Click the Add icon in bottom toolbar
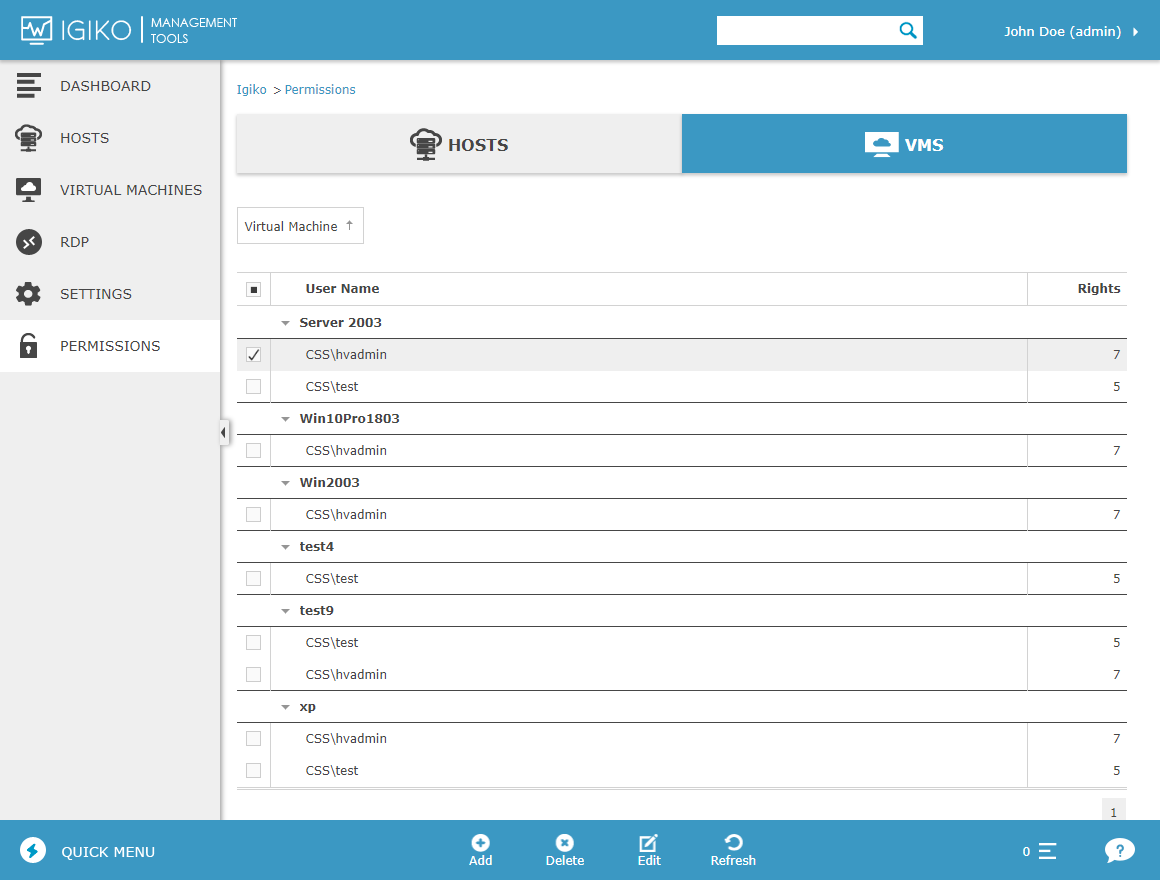The height and width of the screenshot is (880, 1160). tap(480, 843)
